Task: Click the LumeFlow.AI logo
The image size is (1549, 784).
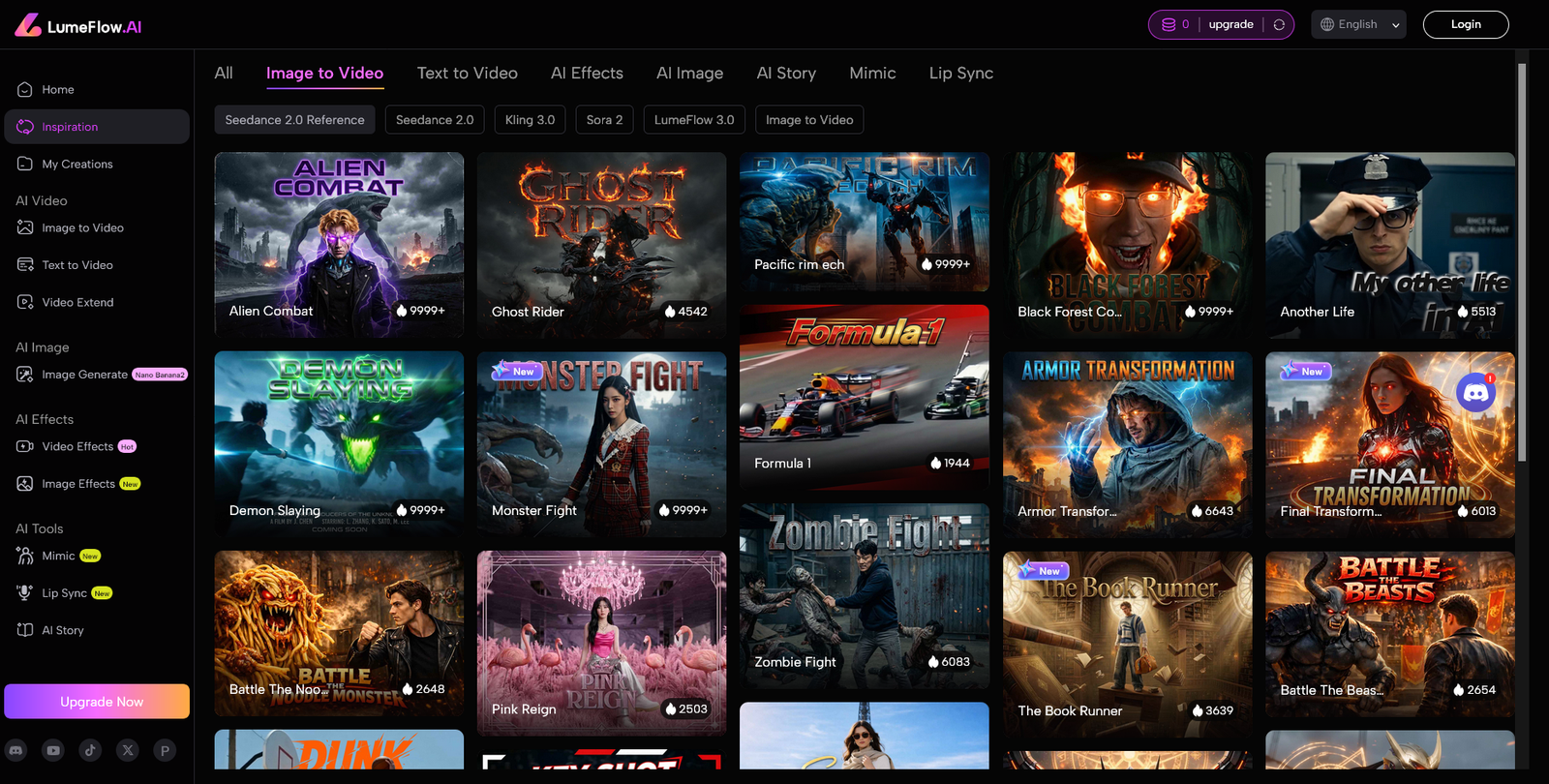Action: click(78, 25)
